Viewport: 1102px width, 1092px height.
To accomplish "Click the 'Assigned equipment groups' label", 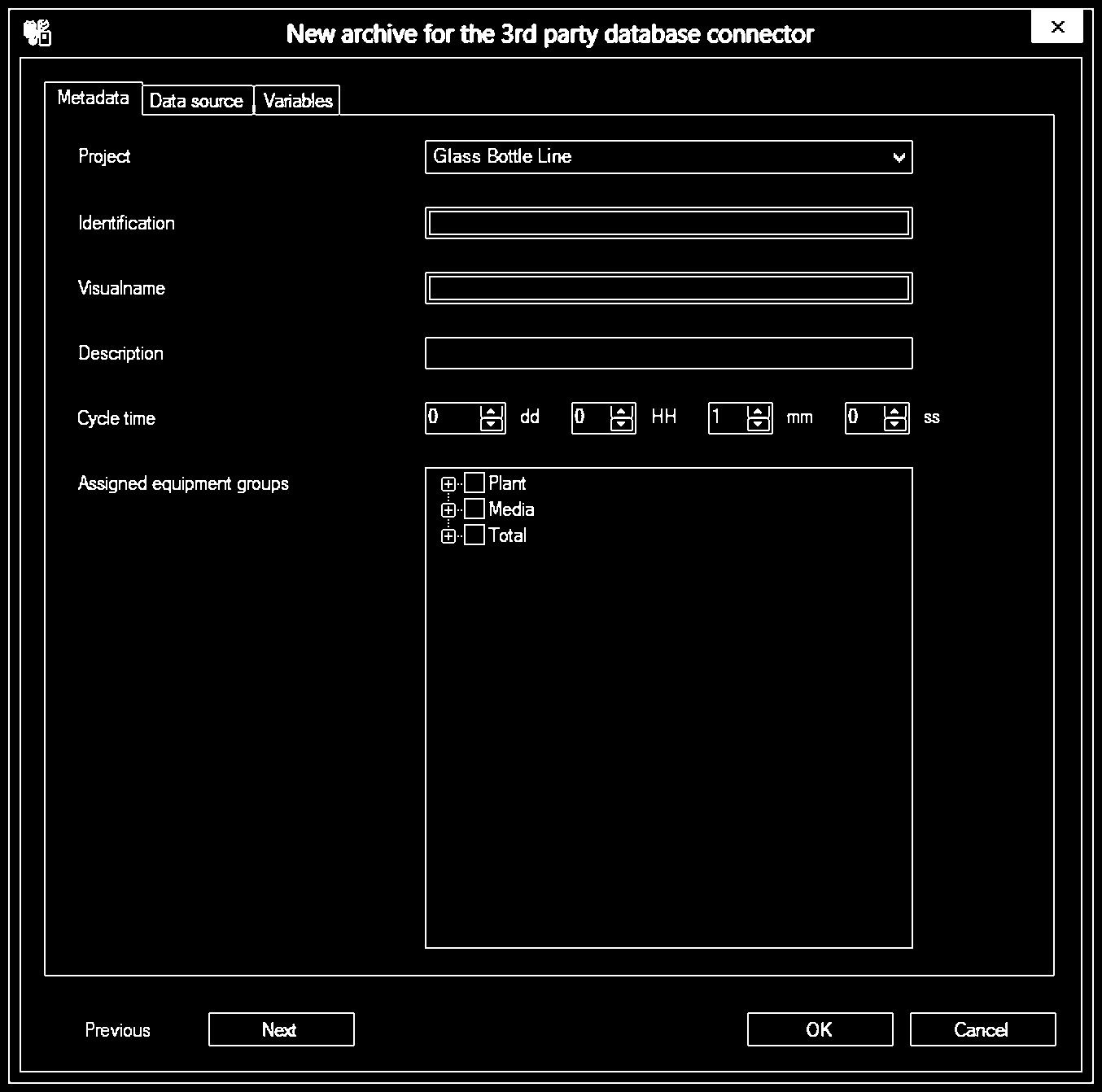I will coord(183,483).
